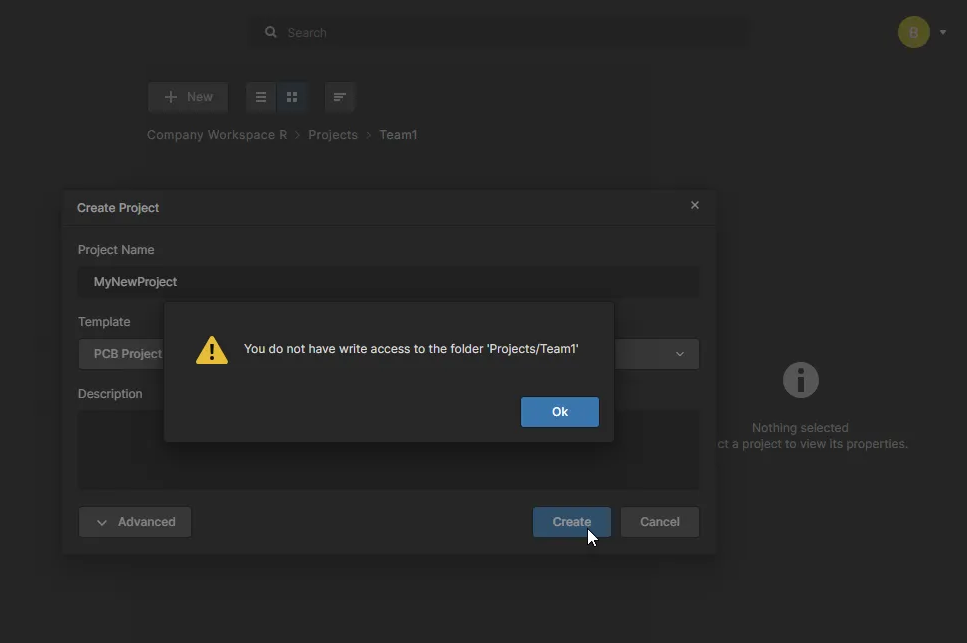Click the Search field at top

pos(500,32)
